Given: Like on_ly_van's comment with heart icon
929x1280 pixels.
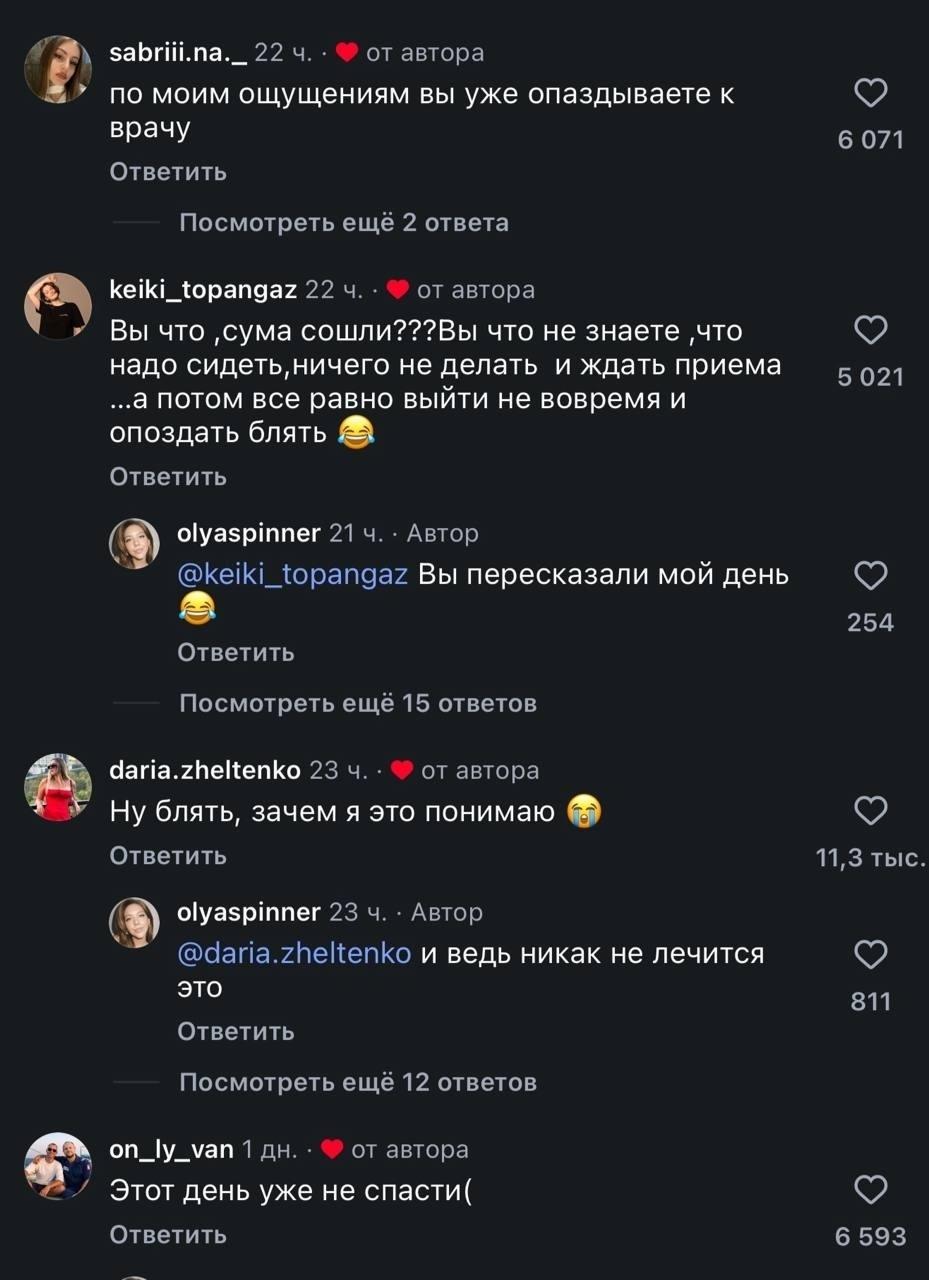Looking at the screenshot, I should click(x=871, y=1190).
